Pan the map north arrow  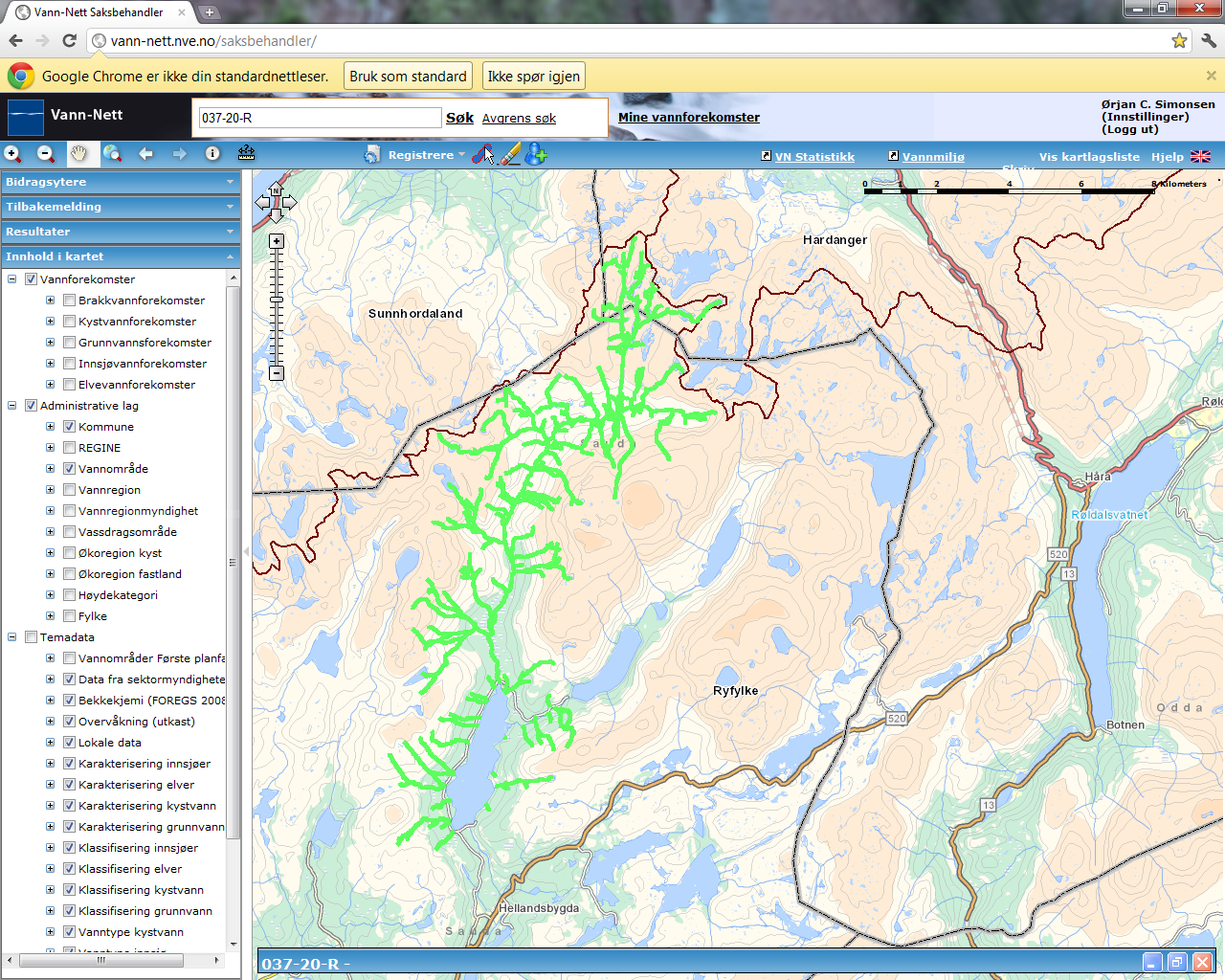click(x=277, y=189)
